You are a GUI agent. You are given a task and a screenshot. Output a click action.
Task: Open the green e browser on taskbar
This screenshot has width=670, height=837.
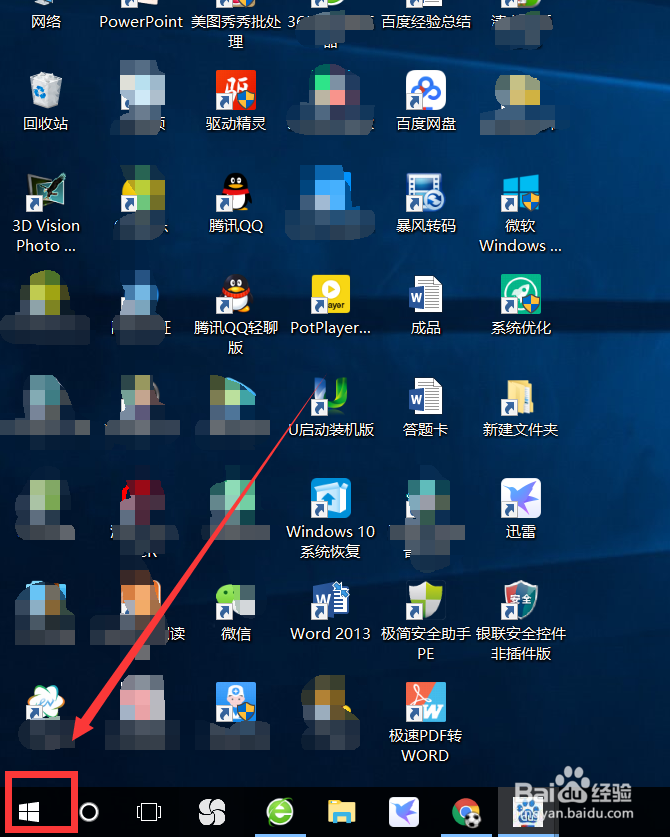[280, 812]
